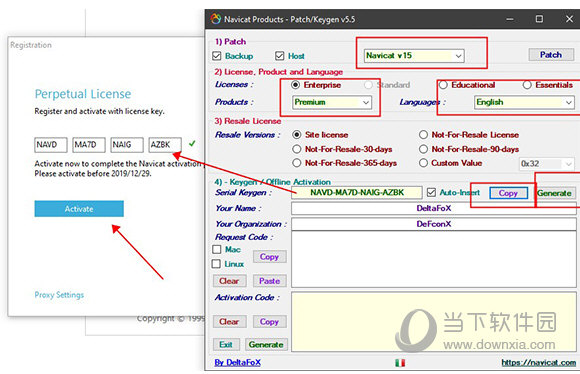Minimize the Patch/Keygen window
Viewport: 580px width, 374px height.
[x=510, y=19]
